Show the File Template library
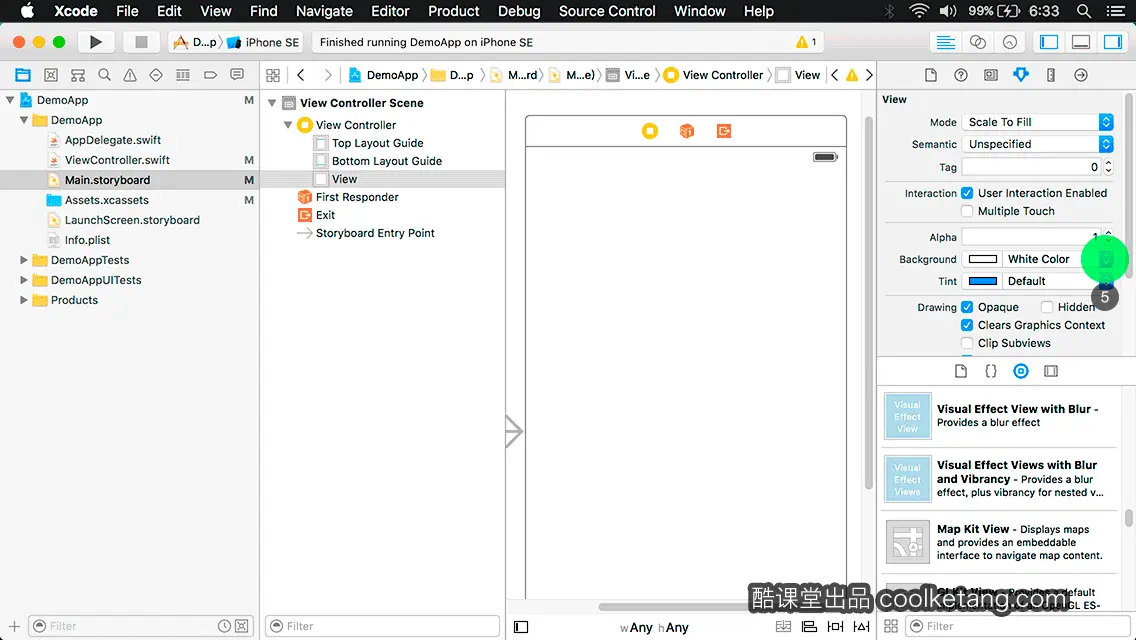 click(x=961, y=371)
